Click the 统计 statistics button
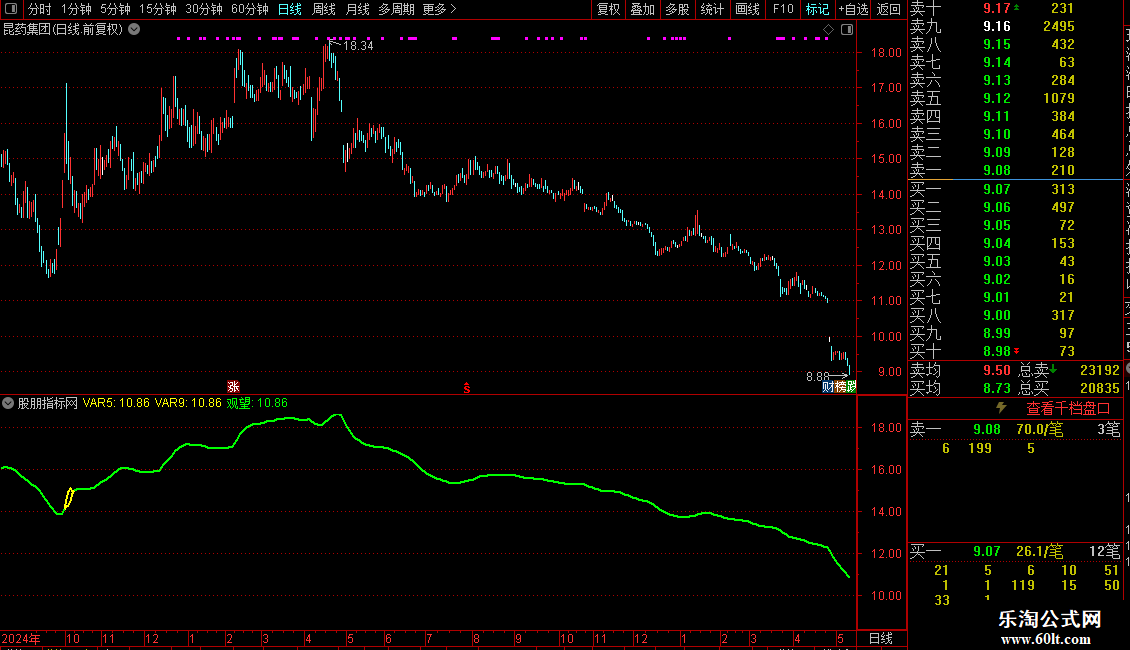1130x650 pixels. 712,9
